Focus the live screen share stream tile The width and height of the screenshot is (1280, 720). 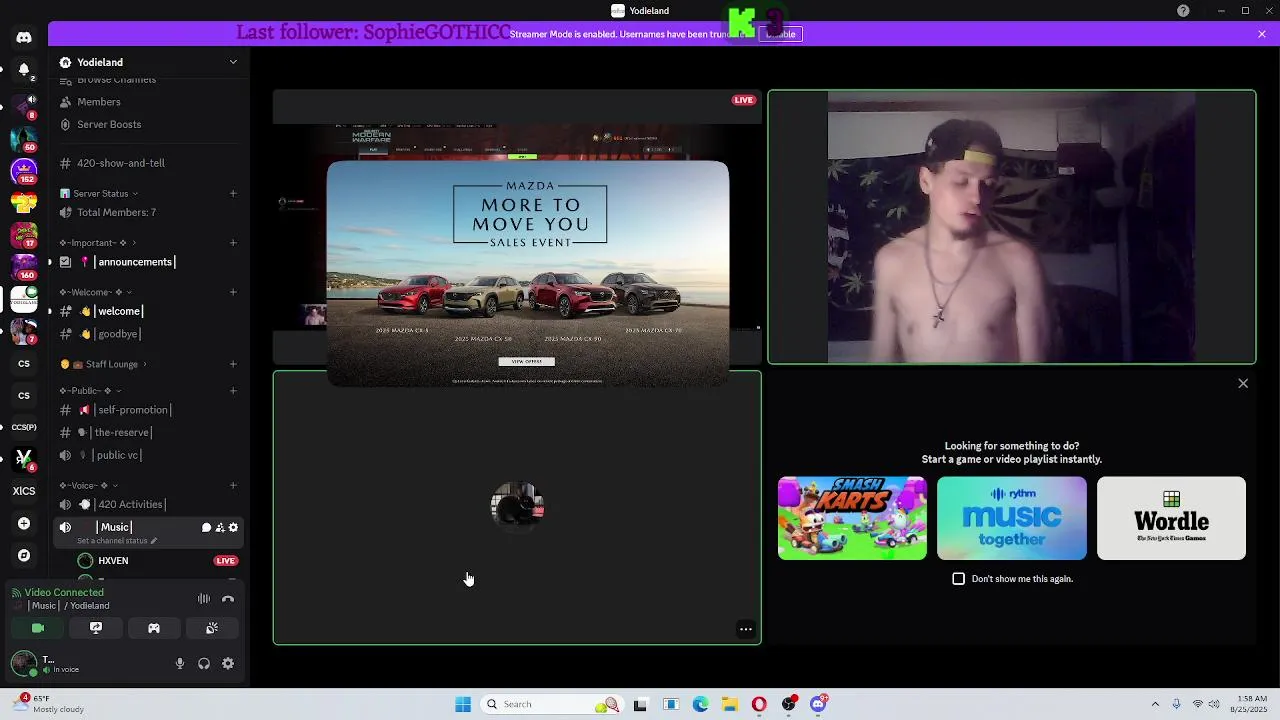(517, 227)
